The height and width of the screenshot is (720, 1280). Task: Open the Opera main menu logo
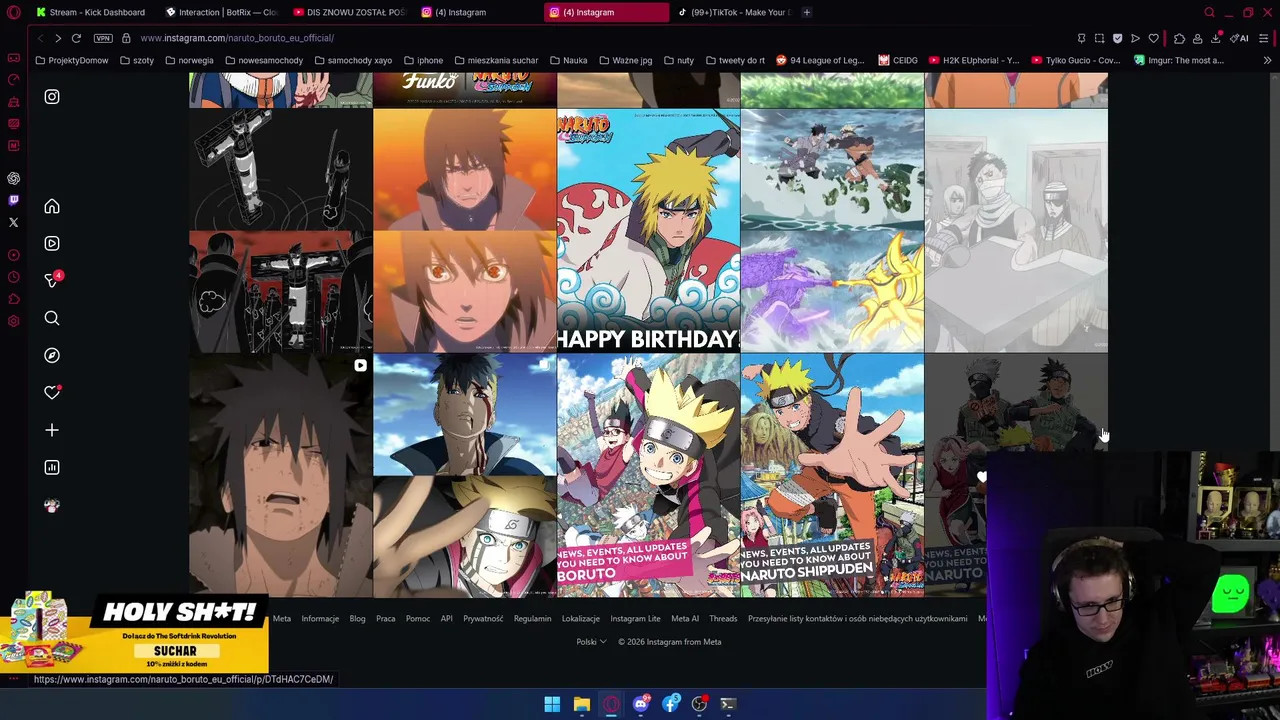point(14,12)
